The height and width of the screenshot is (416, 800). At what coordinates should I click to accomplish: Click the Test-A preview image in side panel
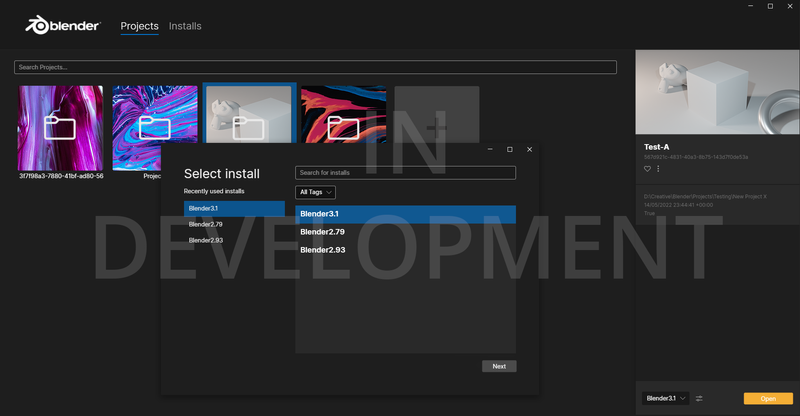[x=717, y=92]
